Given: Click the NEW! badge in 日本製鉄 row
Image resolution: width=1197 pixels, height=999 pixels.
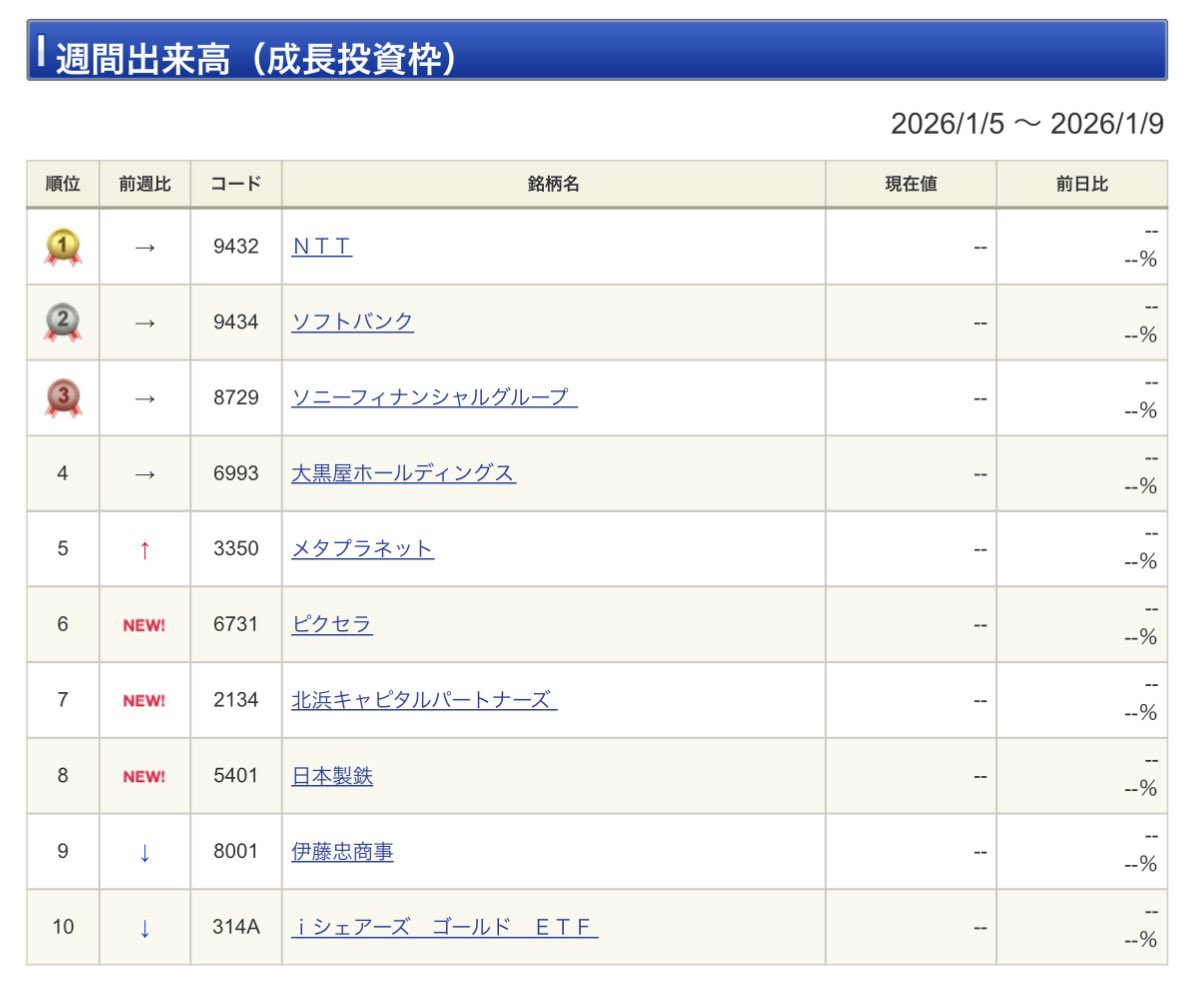Looking at the screenshot, I should point(144,776).
